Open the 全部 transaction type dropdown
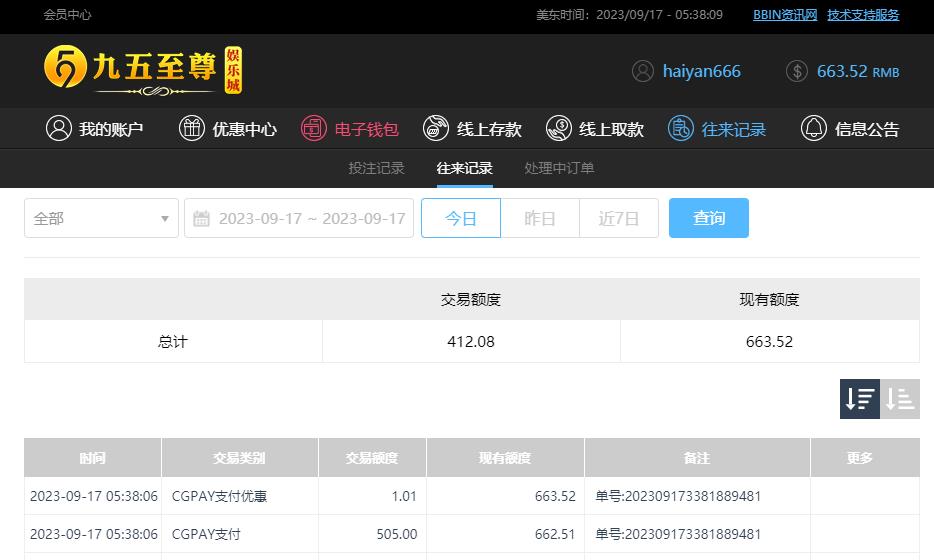934x560 pixels. [101, 218]
